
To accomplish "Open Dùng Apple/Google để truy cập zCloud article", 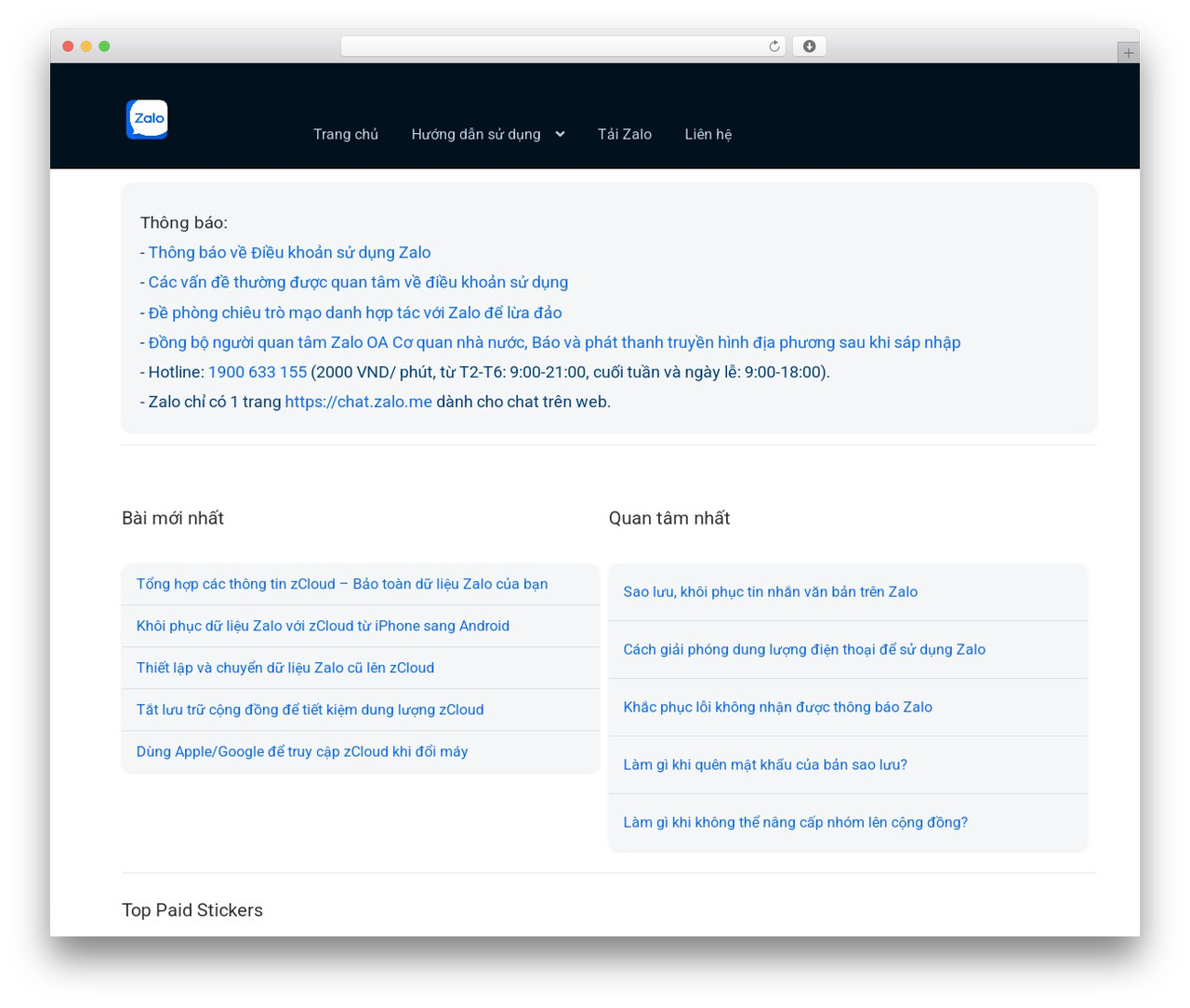I will point(302,751).
